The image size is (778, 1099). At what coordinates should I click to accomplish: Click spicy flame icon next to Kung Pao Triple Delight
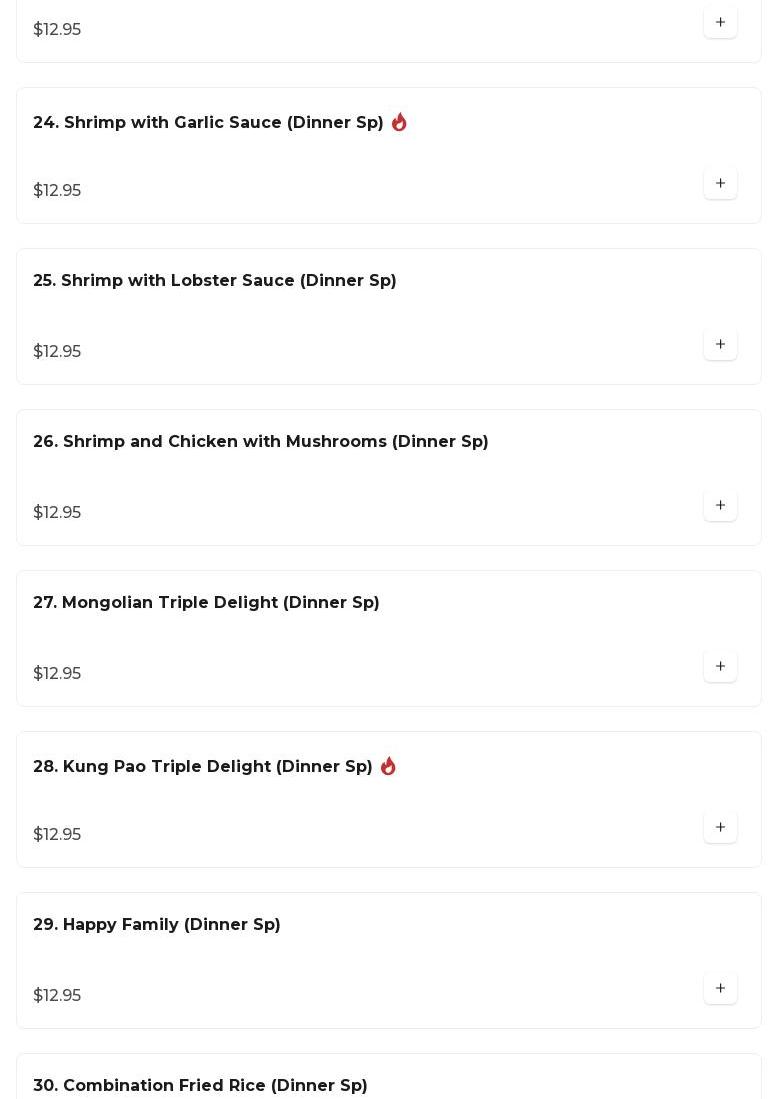388,766
